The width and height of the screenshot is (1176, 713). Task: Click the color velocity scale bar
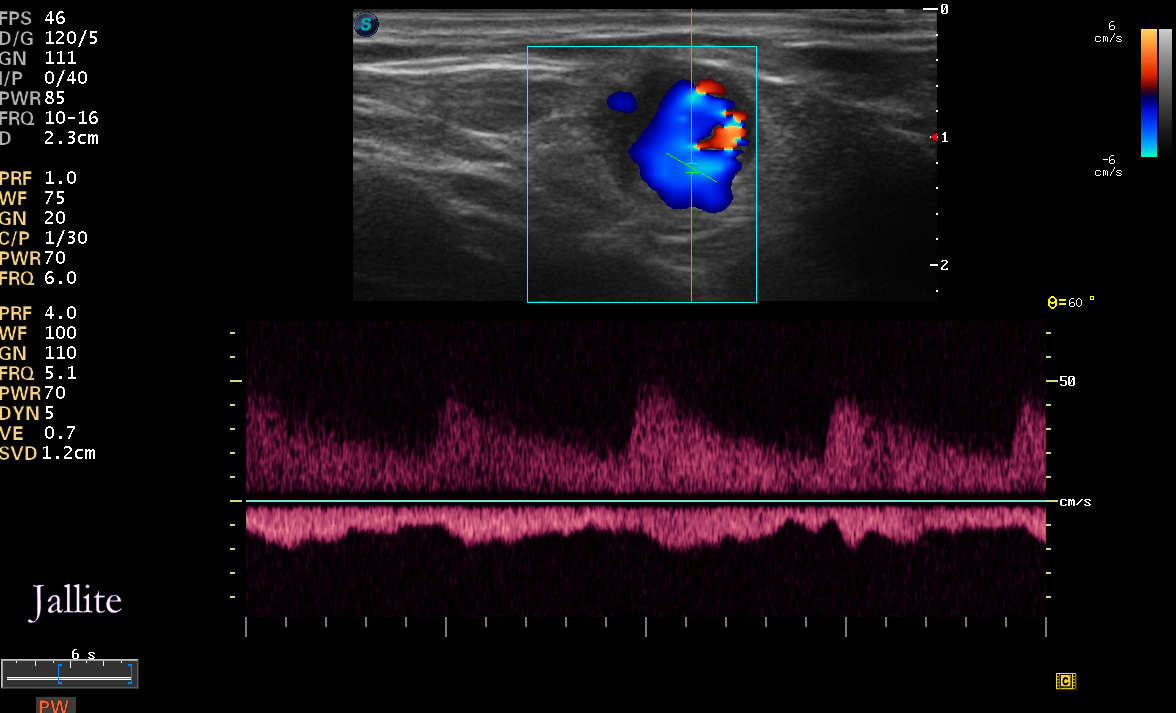[x=1148, y=93]
